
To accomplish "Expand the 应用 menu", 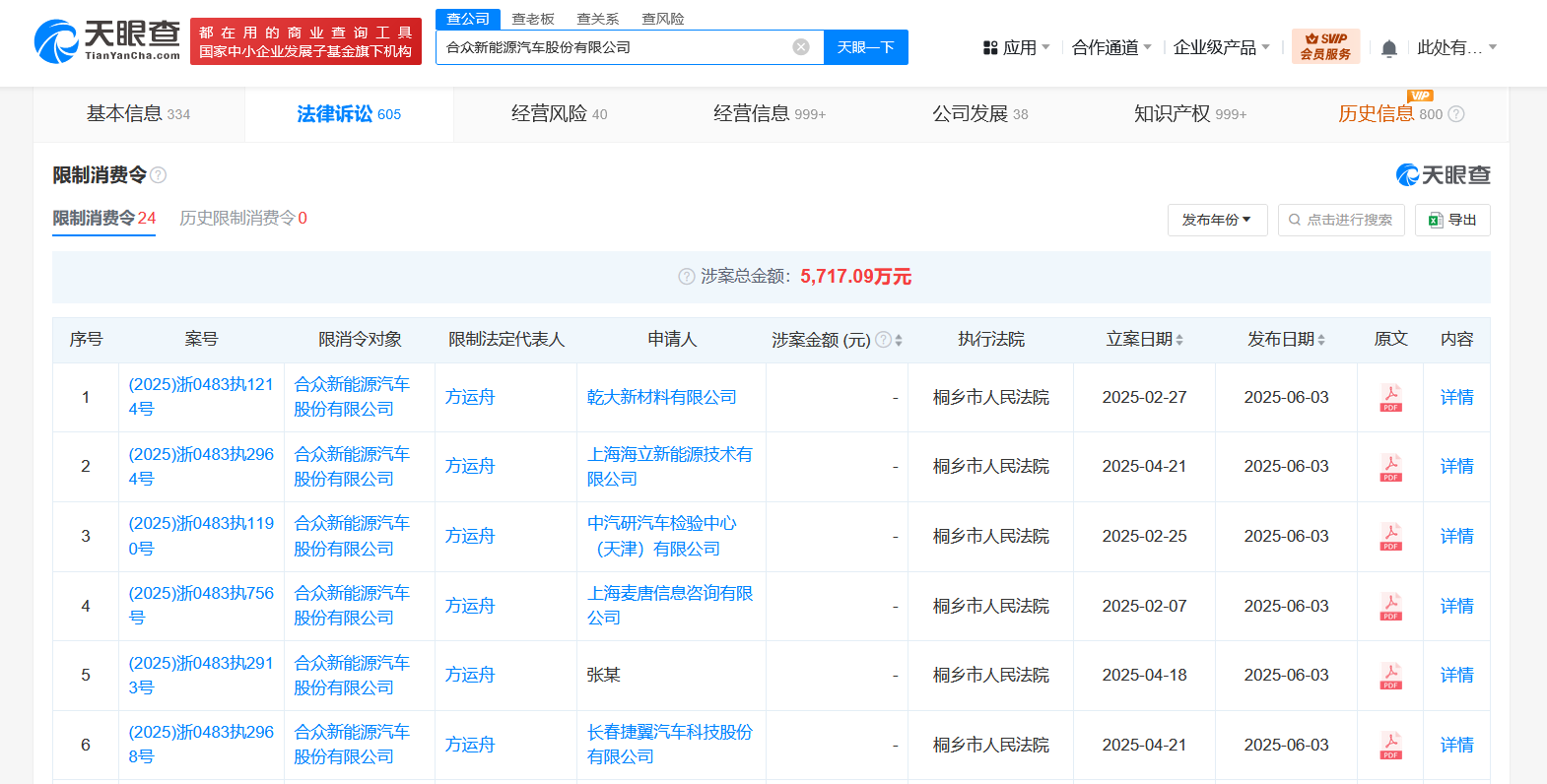I will [1017, 47].
